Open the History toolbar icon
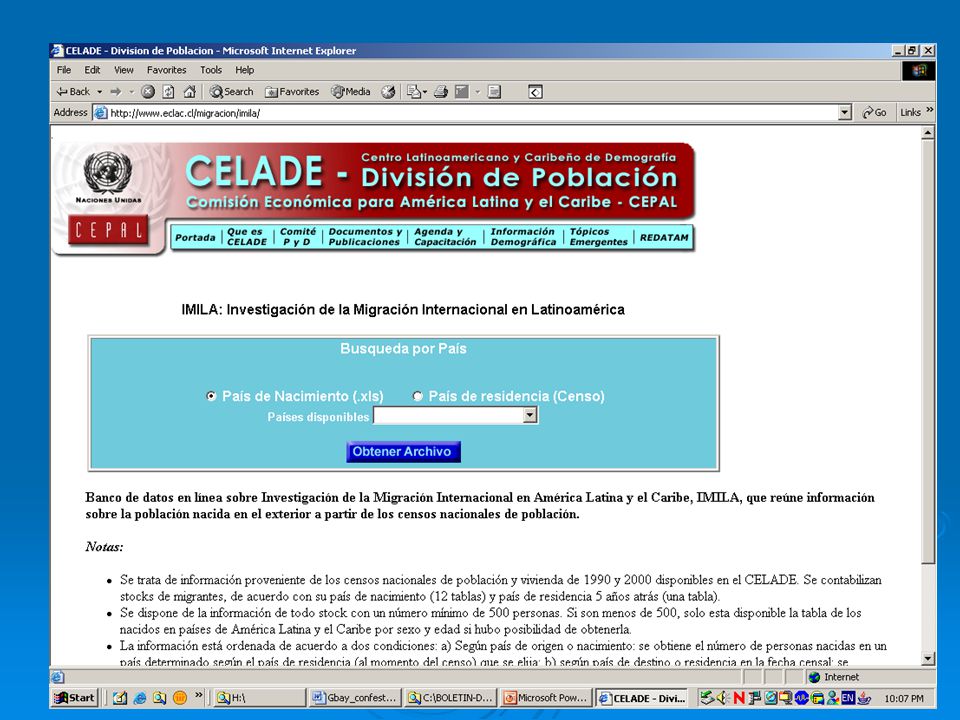 coord(388,92)
